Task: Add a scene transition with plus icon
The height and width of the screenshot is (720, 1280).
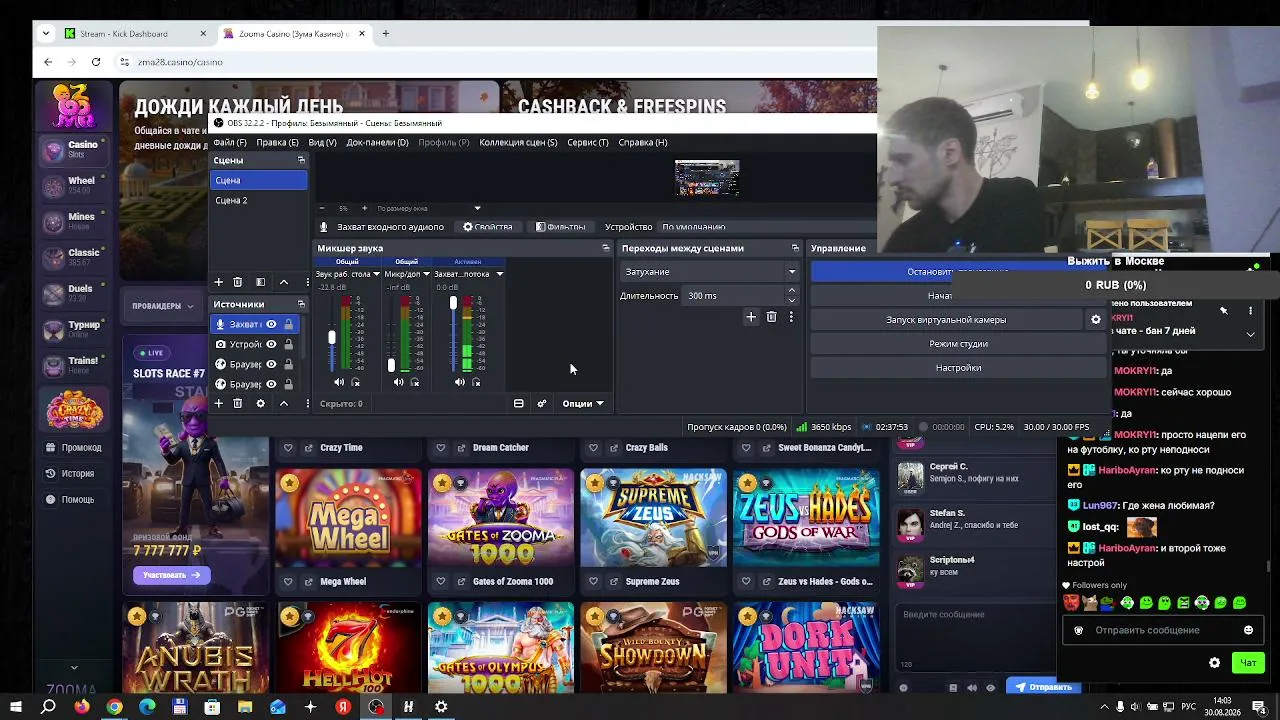Action: (x=751, y=317)
